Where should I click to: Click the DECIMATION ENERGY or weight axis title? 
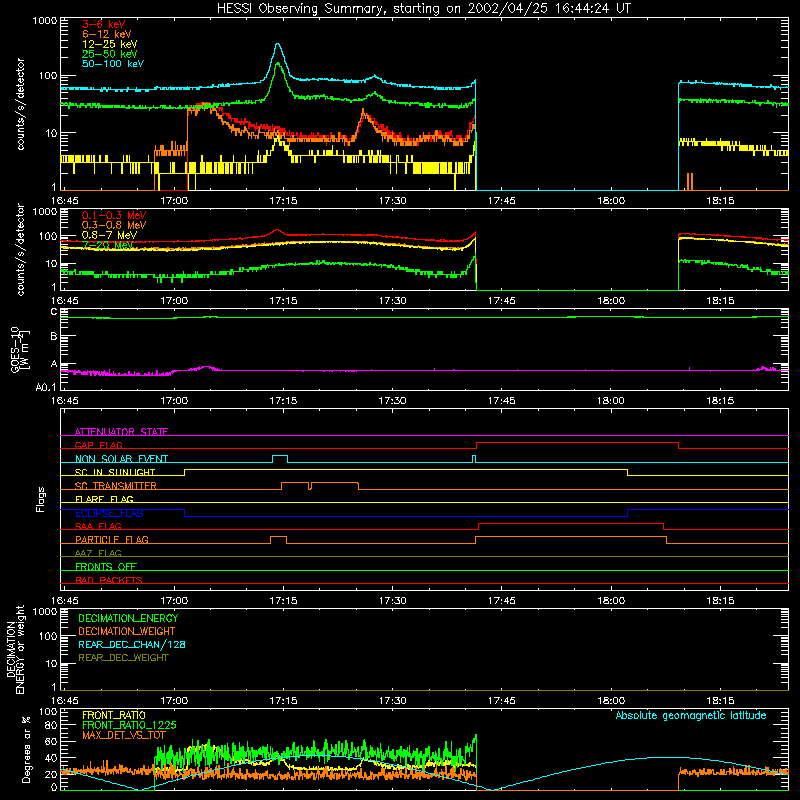pos(15,649)
